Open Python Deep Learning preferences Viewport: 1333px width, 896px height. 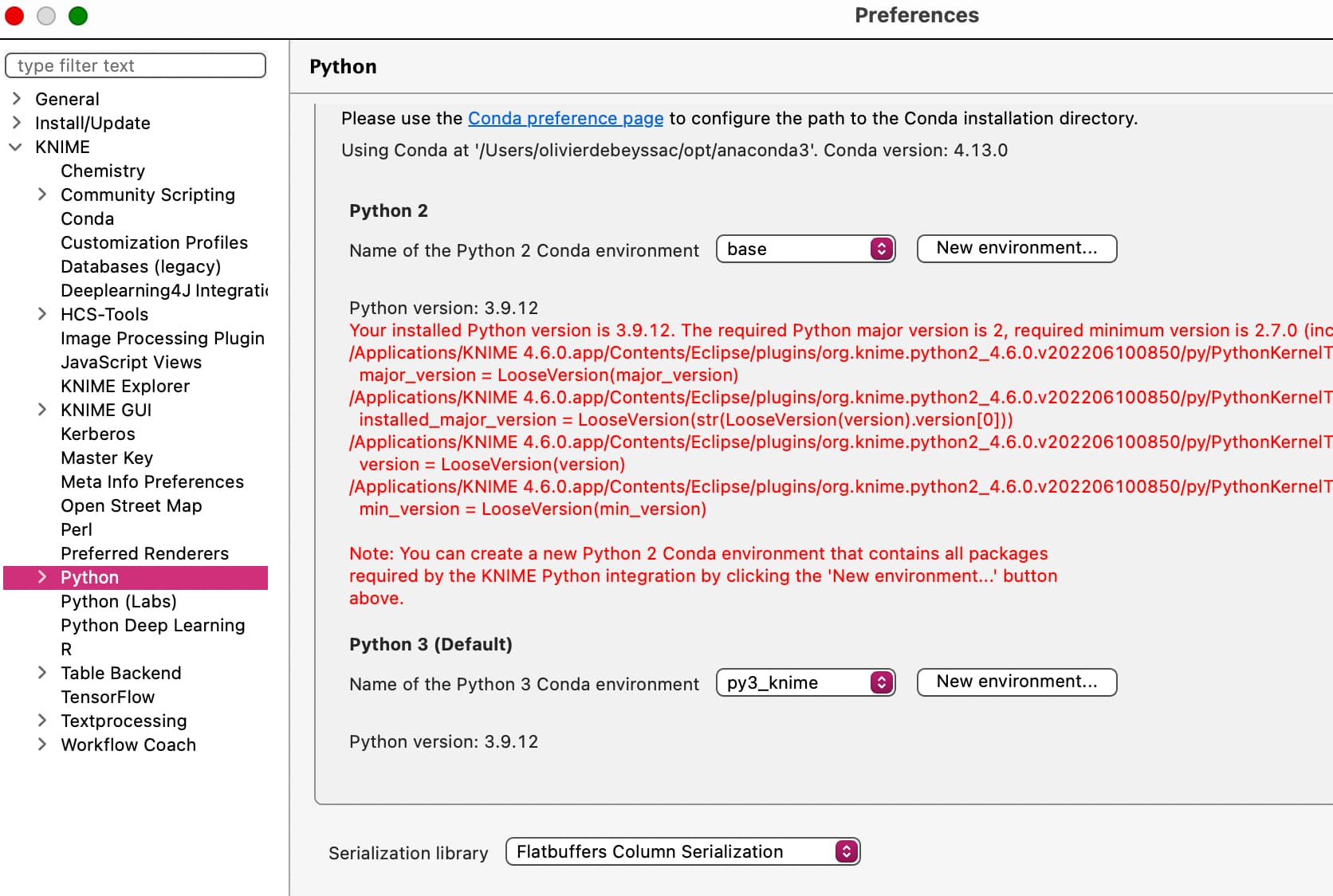[153, 625]
